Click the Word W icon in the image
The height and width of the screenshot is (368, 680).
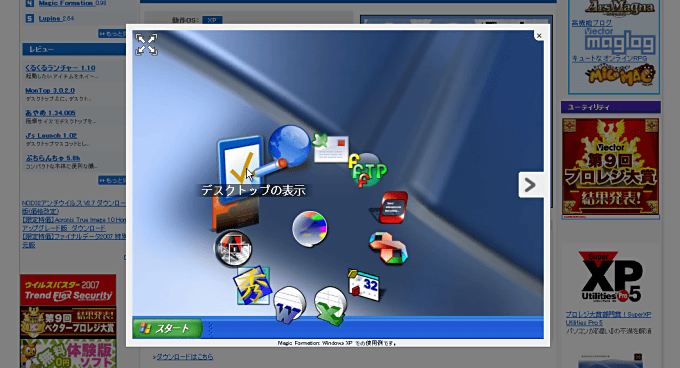tap(289, 305)
